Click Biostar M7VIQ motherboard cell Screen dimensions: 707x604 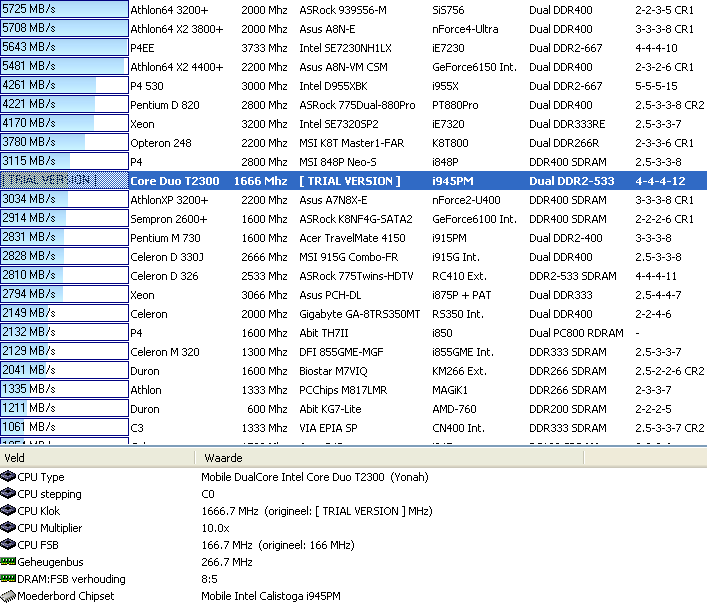pos(333,371)
